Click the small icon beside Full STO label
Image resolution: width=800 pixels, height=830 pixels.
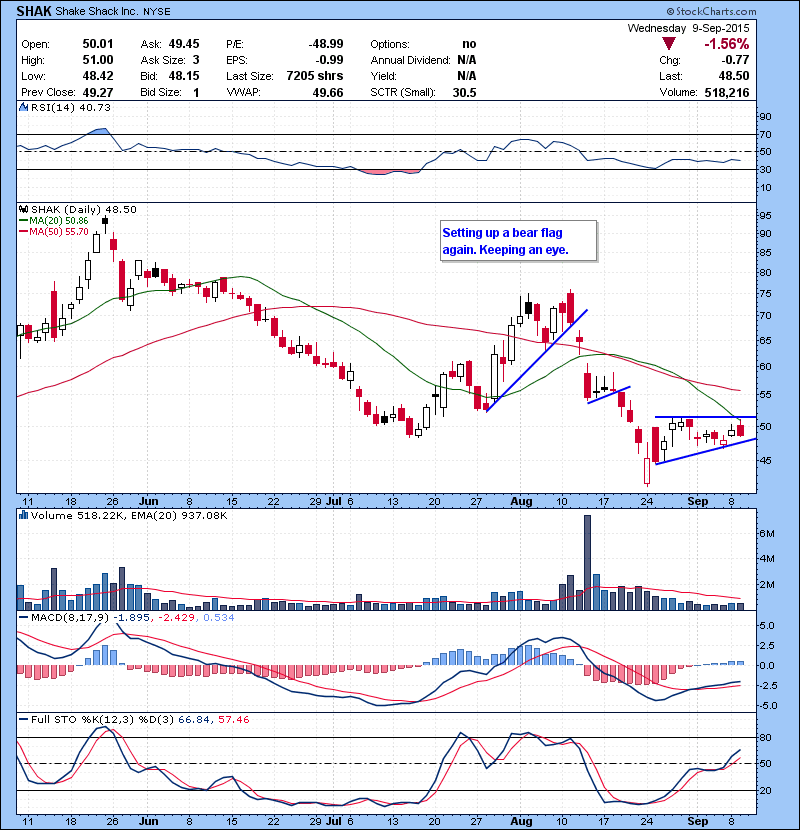tap(21, 720)
